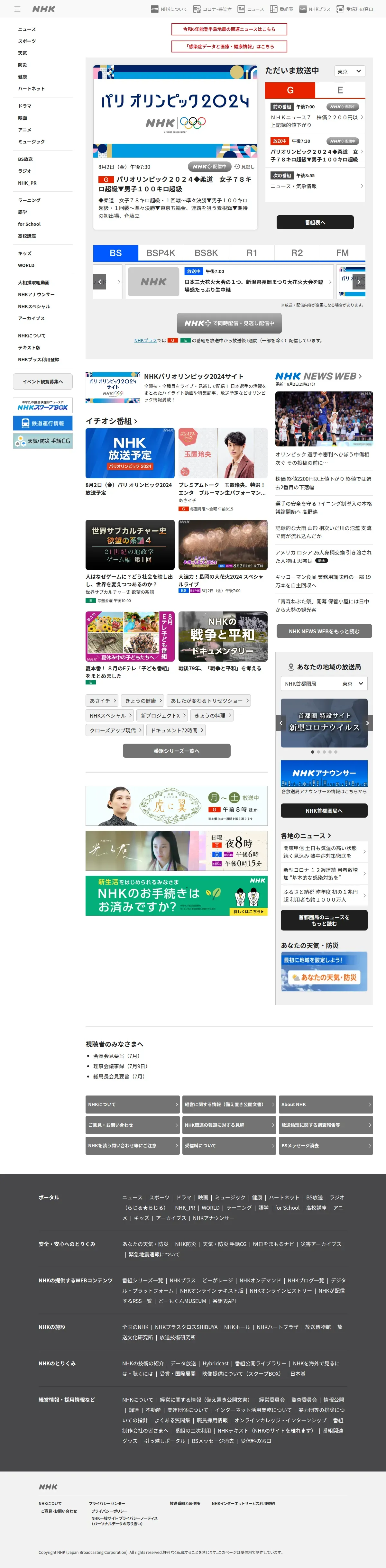Open あしたが変わるトリセツショー series tag
Image resolution: width=386 pixels, height=1568 pixels.
point(209,701)
